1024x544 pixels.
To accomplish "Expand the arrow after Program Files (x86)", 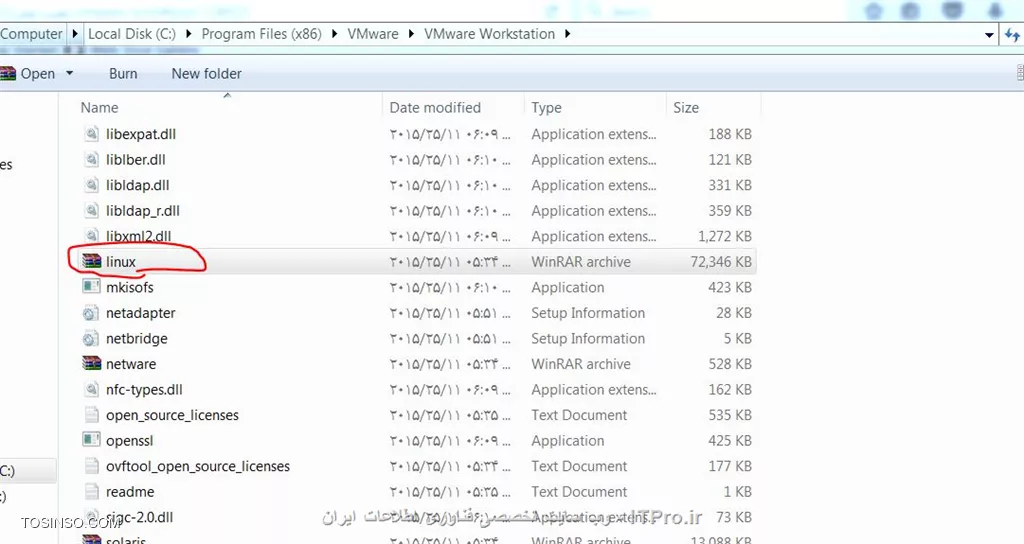I will coord(334,33).
